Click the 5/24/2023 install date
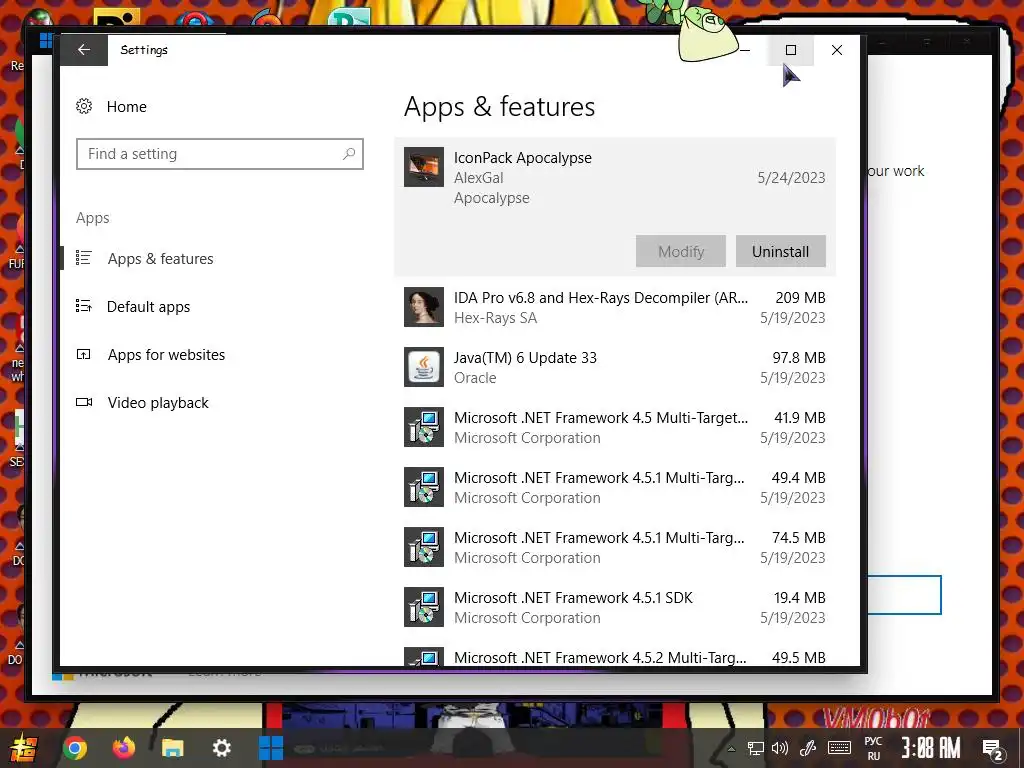The width and height of the screenshot is (1024, 768). (791, 178)
